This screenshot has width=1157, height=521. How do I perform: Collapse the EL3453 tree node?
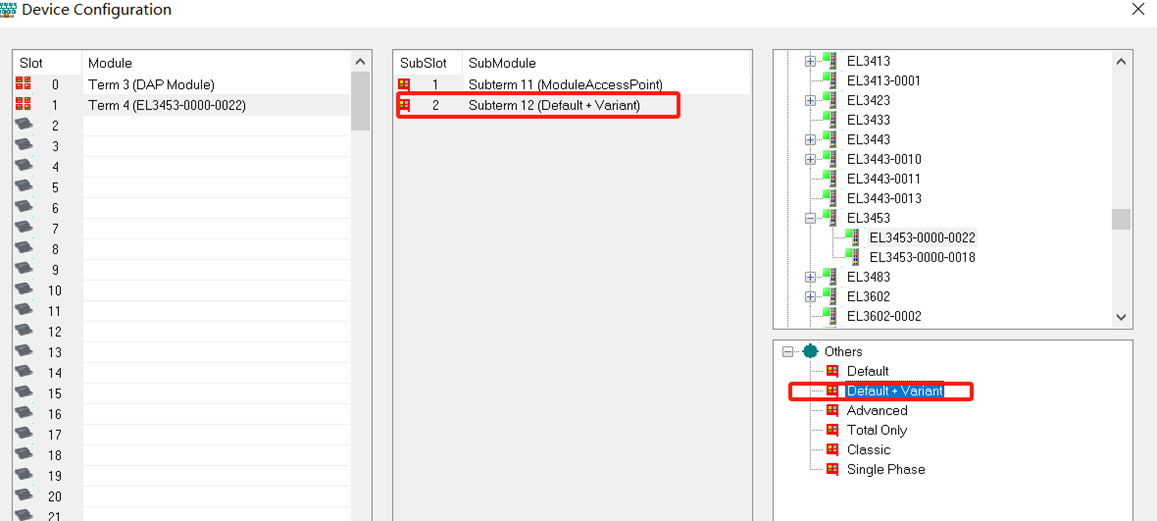[x=810, y=218]
